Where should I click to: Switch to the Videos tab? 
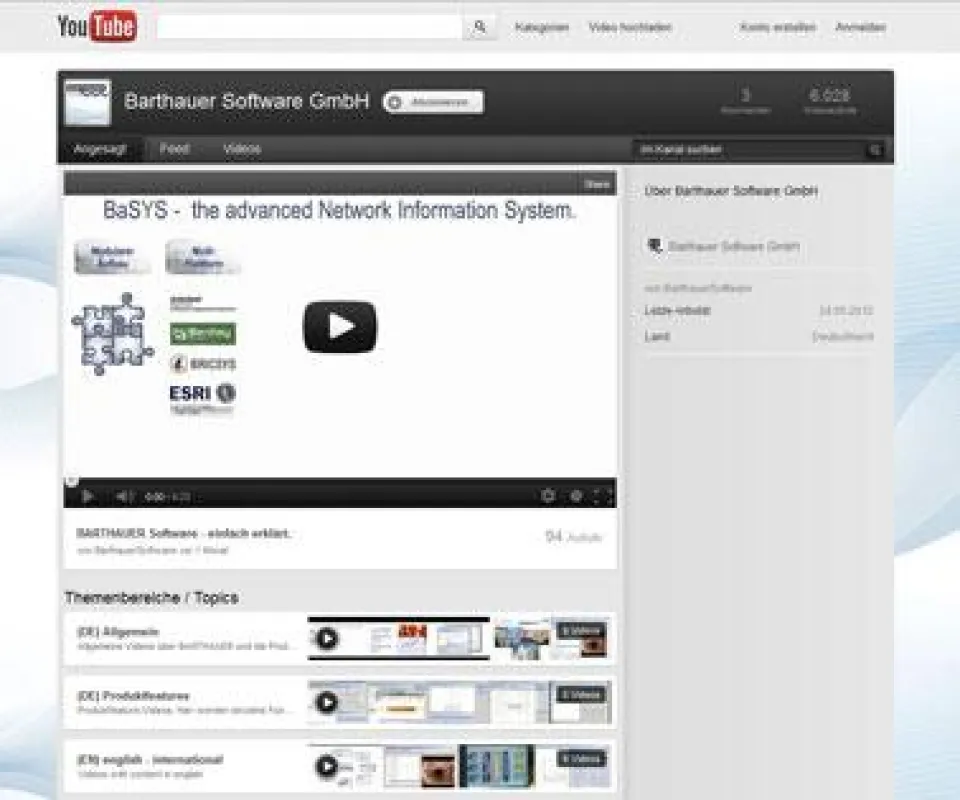[242, 149]
